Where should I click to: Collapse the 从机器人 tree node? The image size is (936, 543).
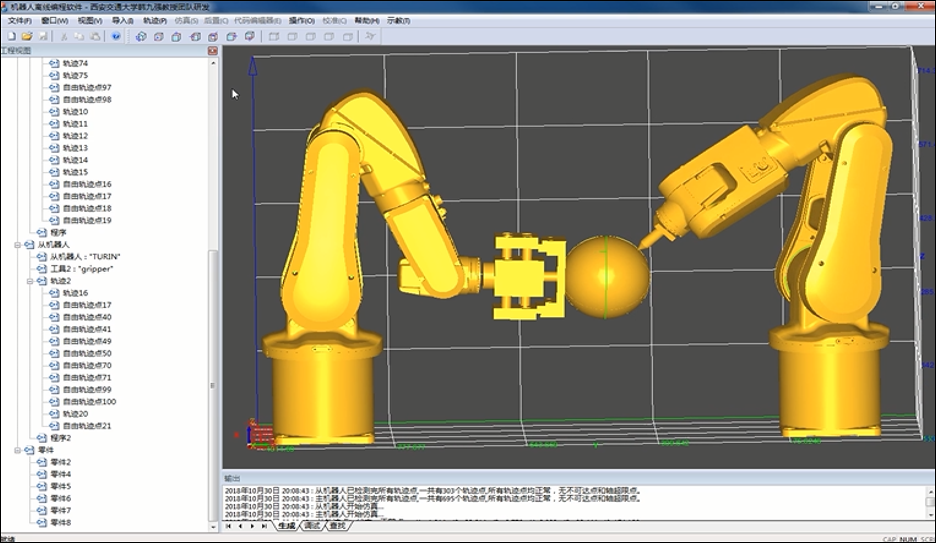(x=17, y=245)
